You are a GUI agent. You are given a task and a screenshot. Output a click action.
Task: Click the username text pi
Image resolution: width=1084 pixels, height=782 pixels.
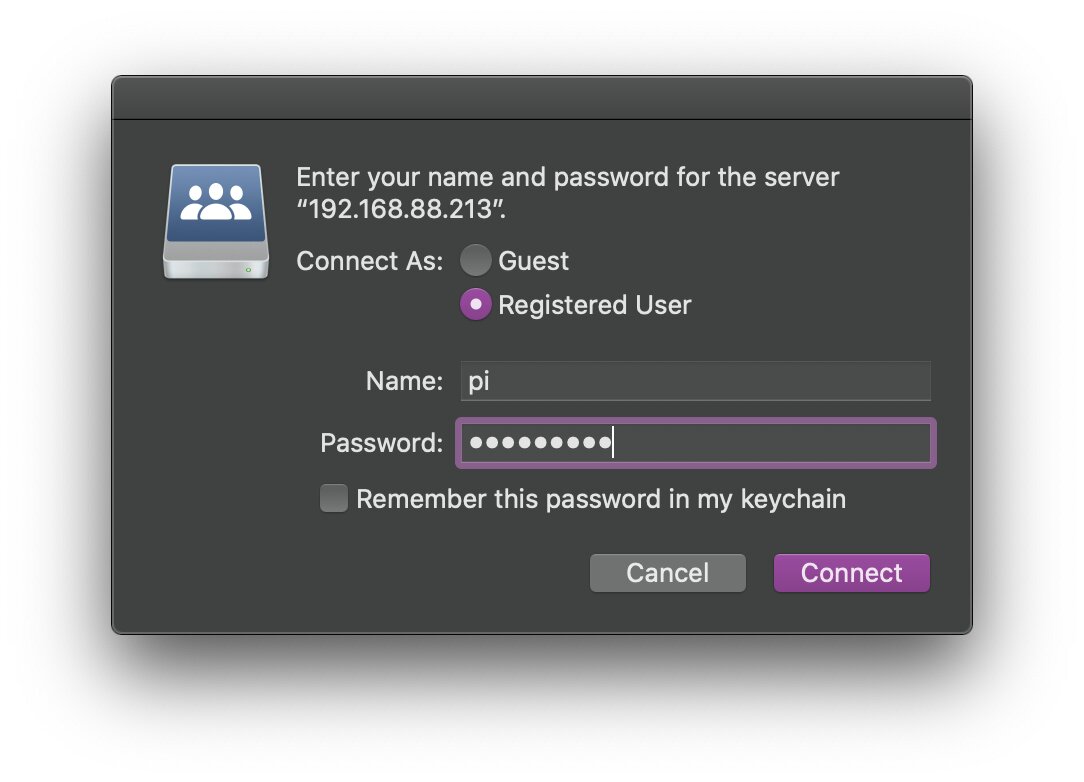[x=479, y=382]
